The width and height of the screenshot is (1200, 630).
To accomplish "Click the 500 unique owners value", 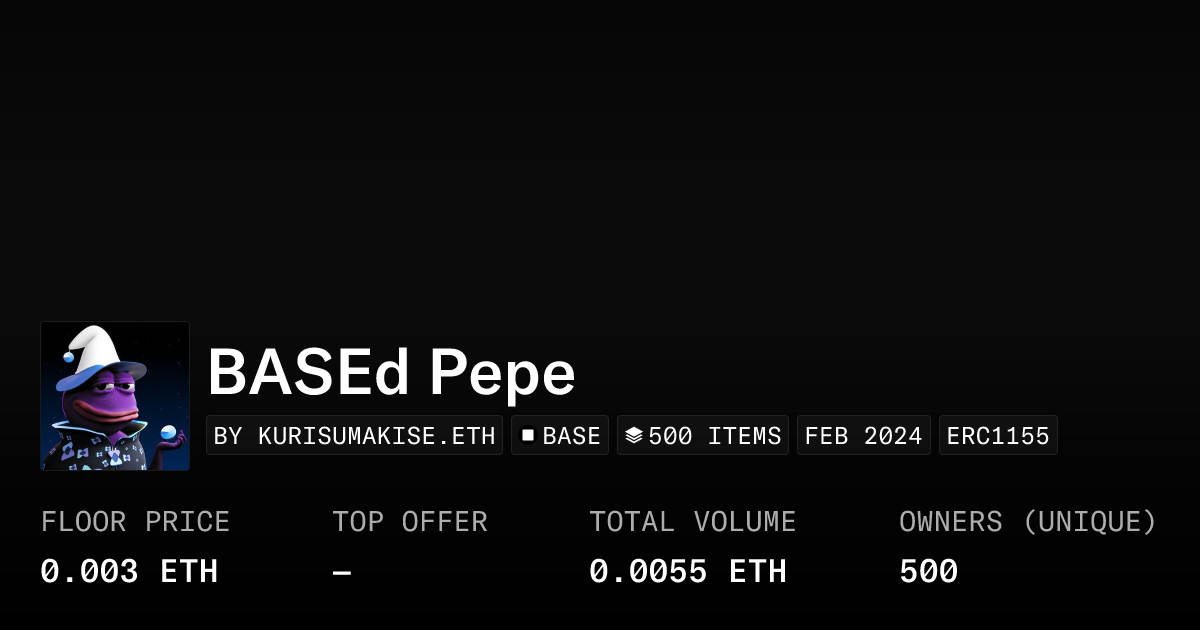I will pyautogui.click(x=928, y=572).
